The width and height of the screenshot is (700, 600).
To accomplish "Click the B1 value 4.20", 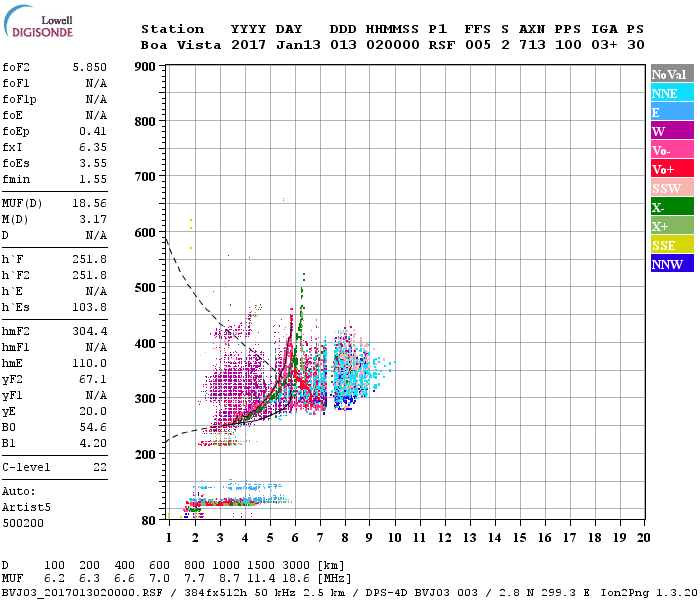I will pyautogui.click(x=93, y=443).
